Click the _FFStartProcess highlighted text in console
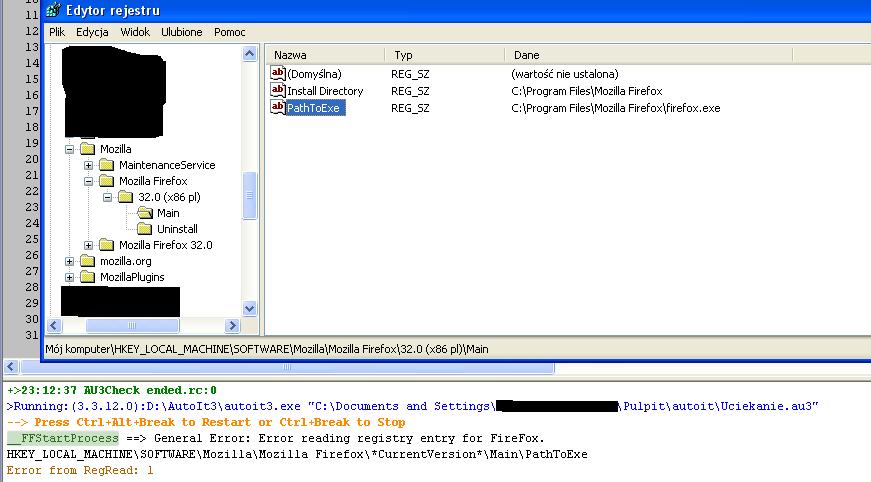This screenshot has height=482, width=871. pos(63,438)
